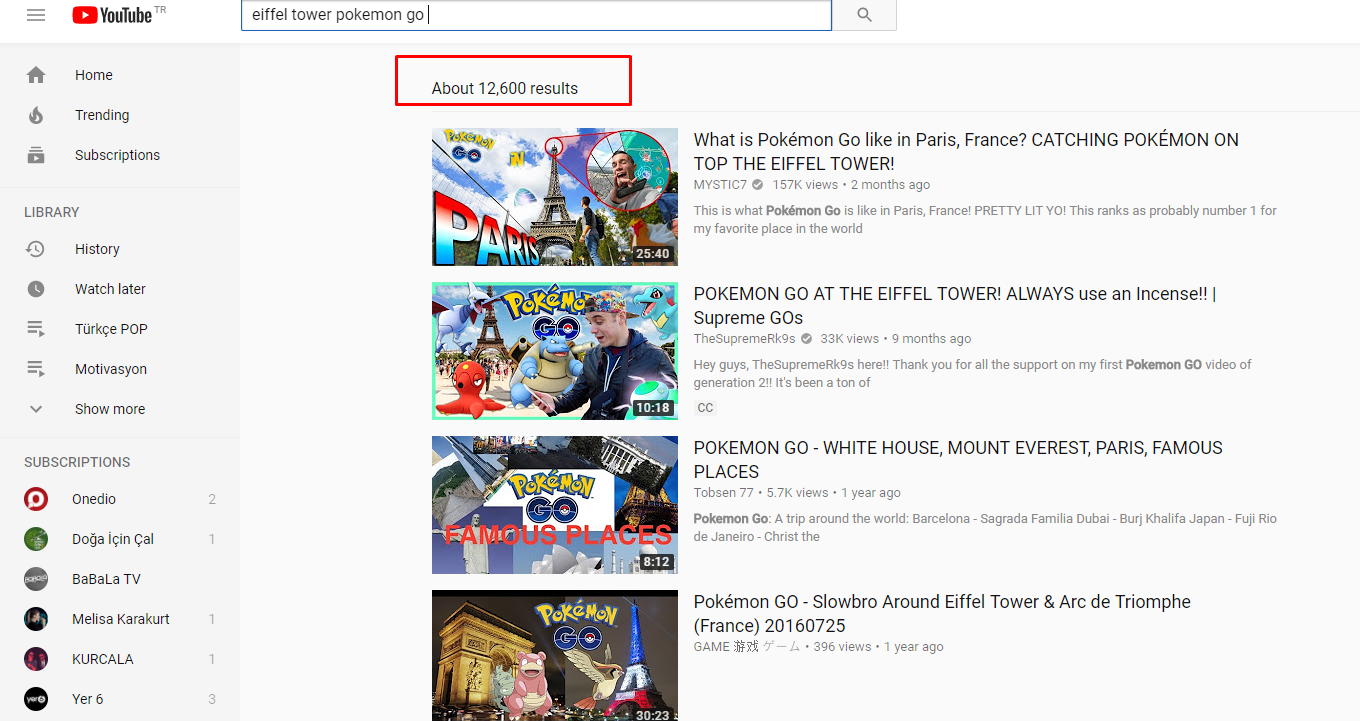1360x721 pixels.
Task: Open 'What is Pokémon Go like in Paris' video title
Action: click(966, 152)
